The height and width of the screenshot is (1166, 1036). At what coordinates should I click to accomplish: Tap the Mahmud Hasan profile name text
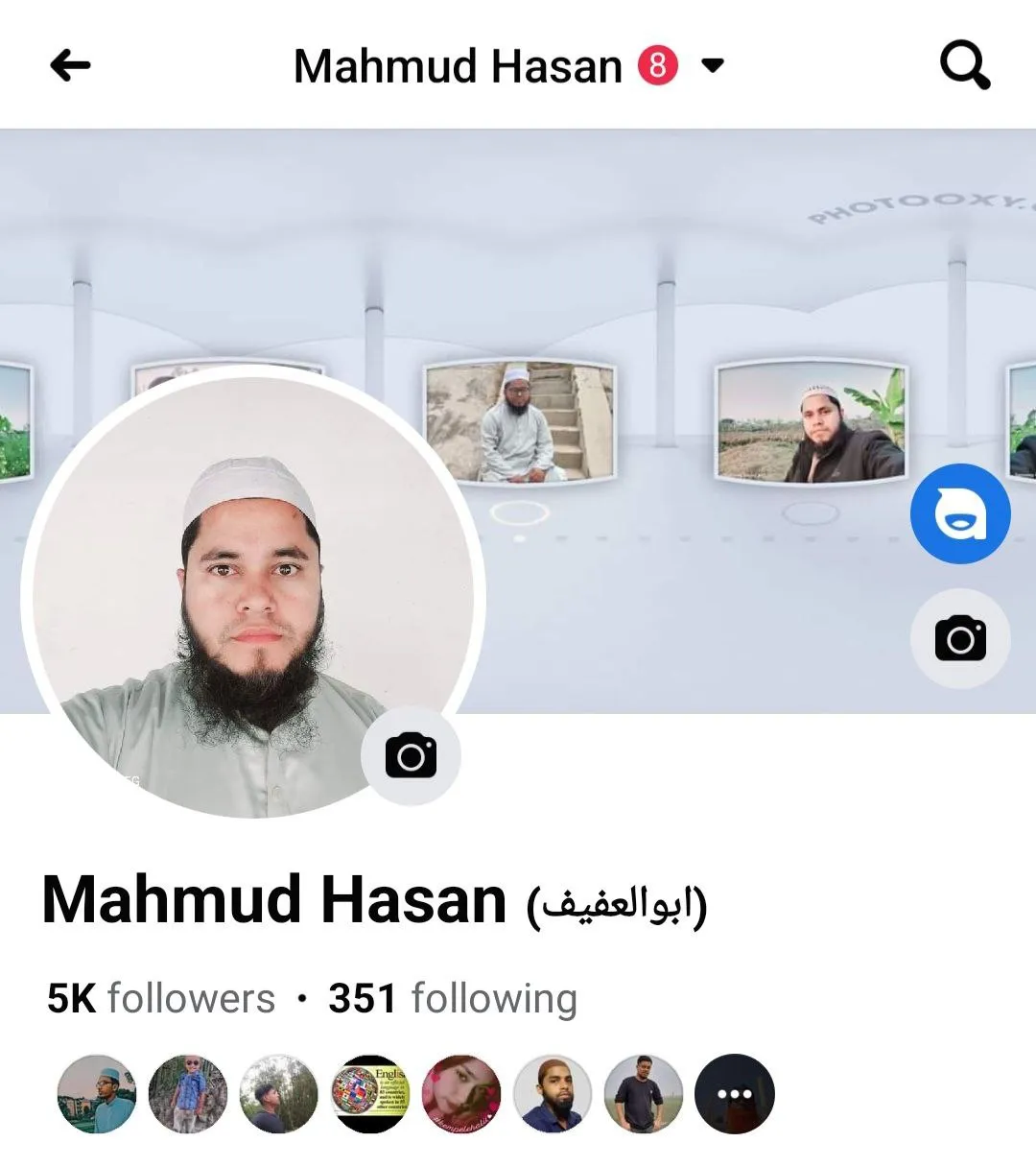coord(274,901)
